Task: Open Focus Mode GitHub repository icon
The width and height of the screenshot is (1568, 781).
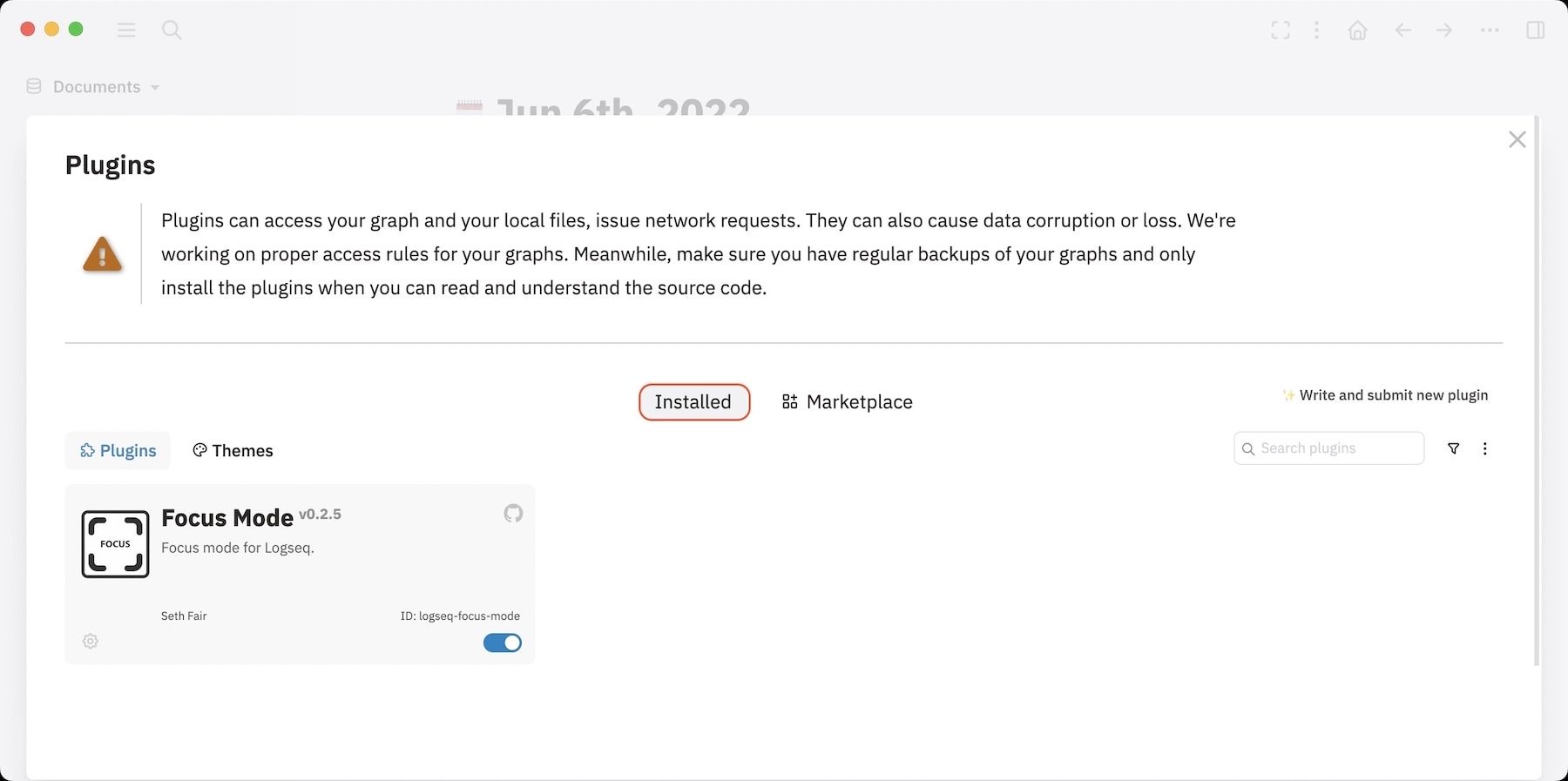Action: tap(513, 514)
